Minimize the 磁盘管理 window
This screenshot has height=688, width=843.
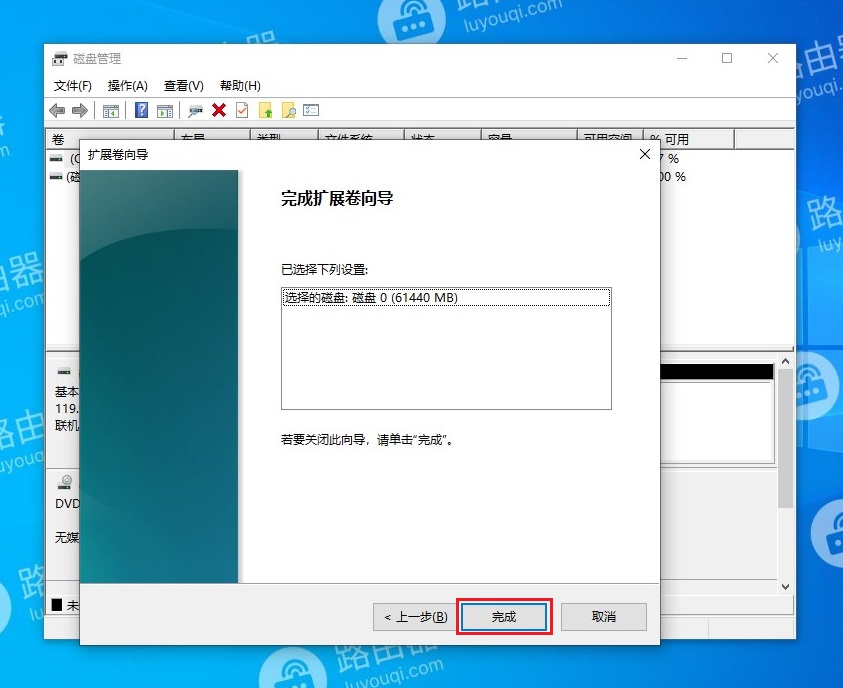click(682, 58)
